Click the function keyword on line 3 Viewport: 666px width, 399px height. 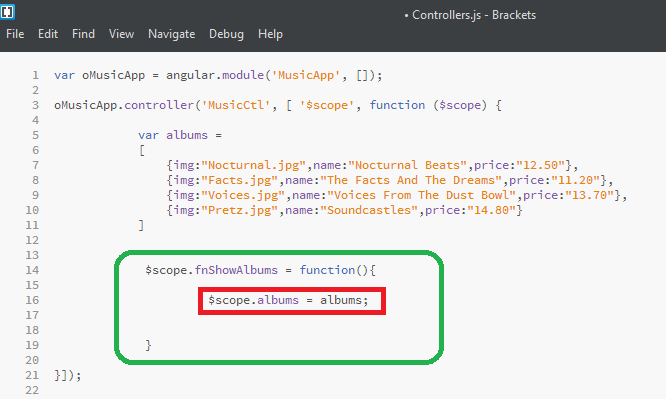click(x=397, y=105)
